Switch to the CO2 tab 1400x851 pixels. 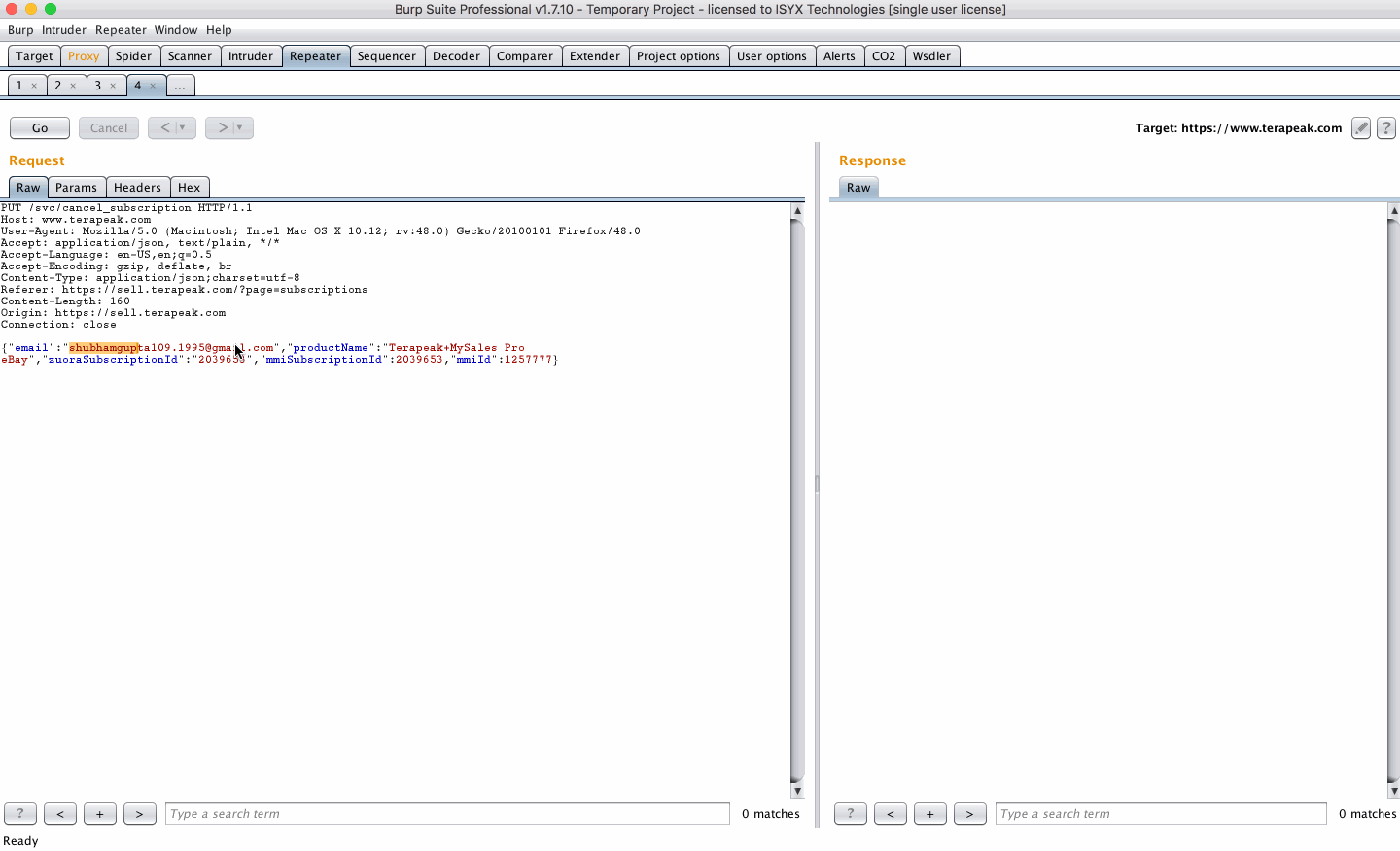[884, 56]
